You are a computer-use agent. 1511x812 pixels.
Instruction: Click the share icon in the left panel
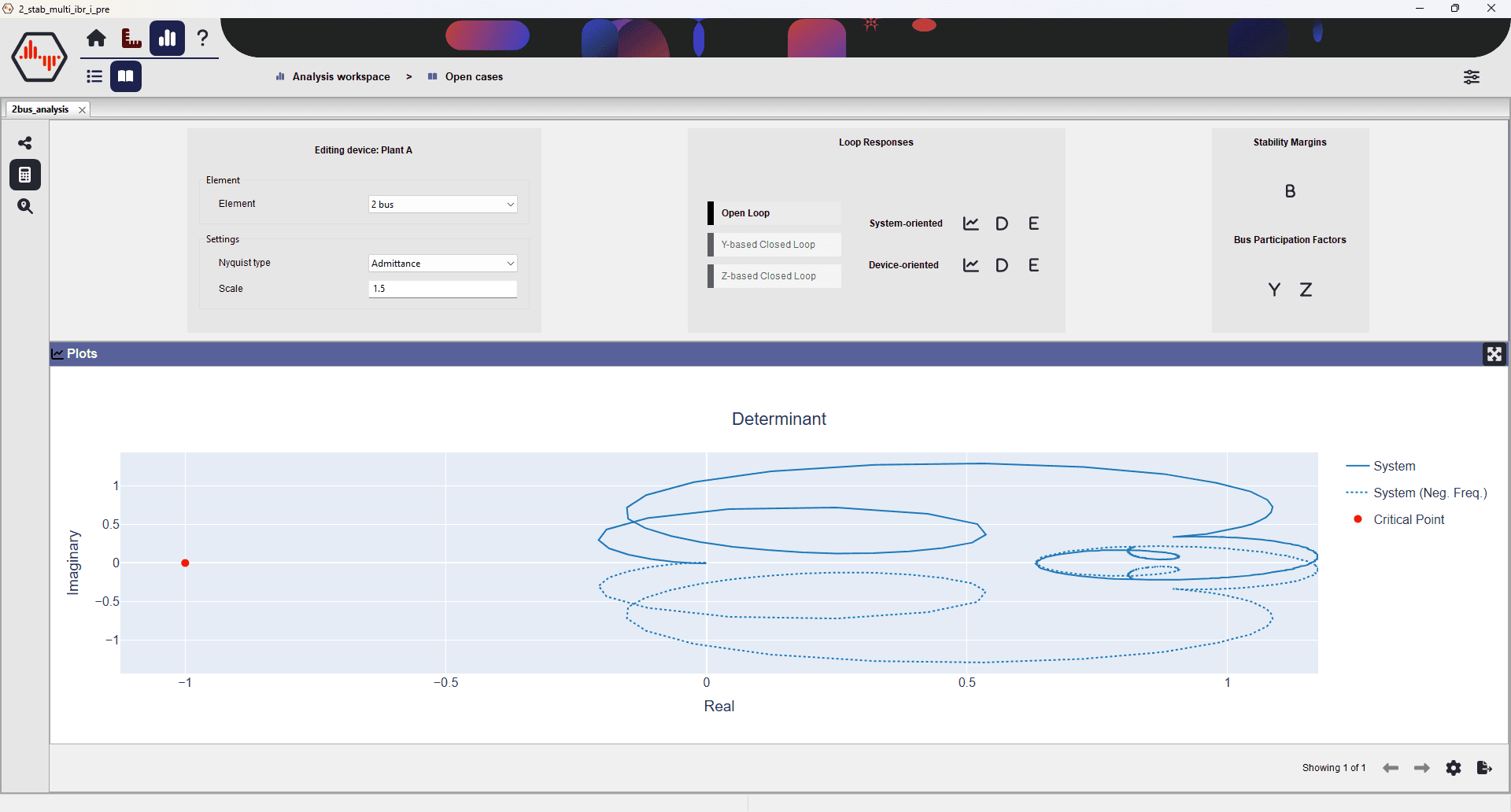pos(25,143)
